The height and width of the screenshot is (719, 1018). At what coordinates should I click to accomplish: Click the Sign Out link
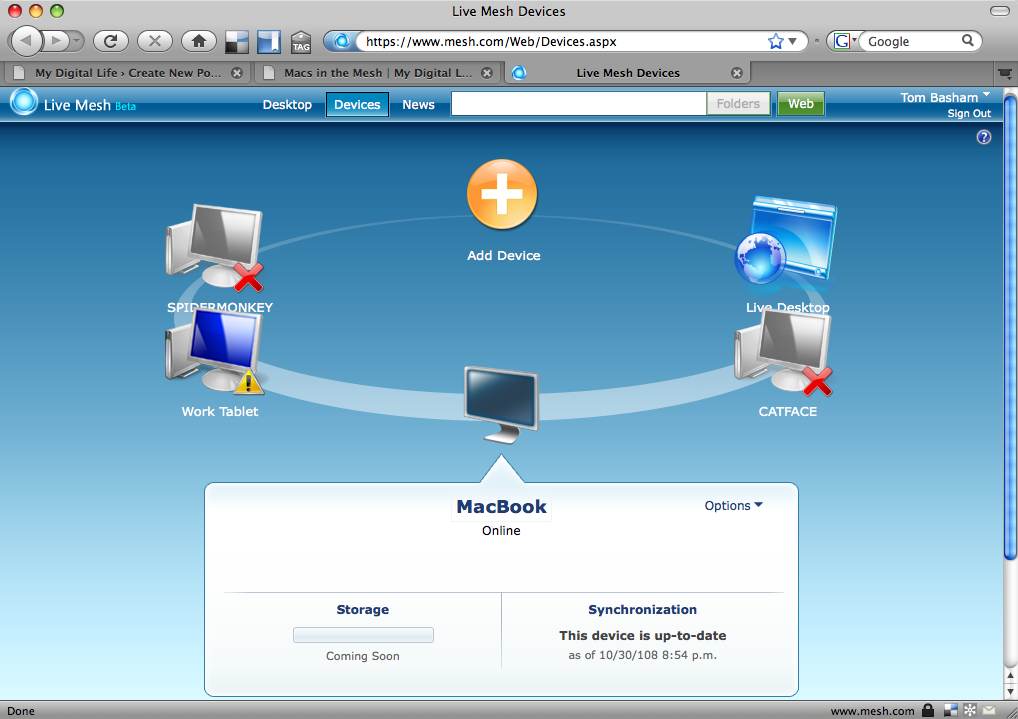[x=969, y=114]
